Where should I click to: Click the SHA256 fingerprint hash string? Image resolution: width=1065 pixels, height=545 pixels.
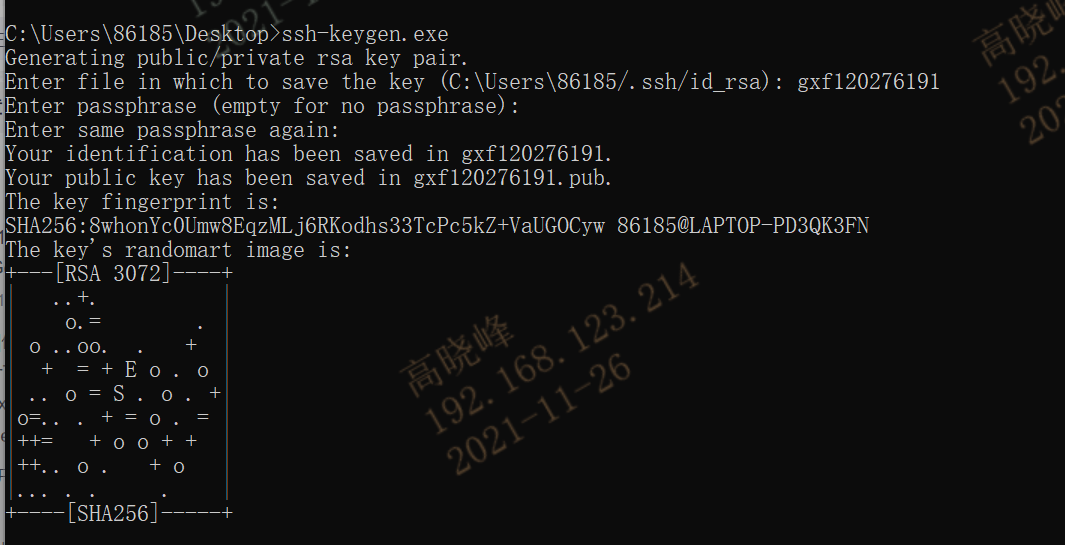point(305,226)
